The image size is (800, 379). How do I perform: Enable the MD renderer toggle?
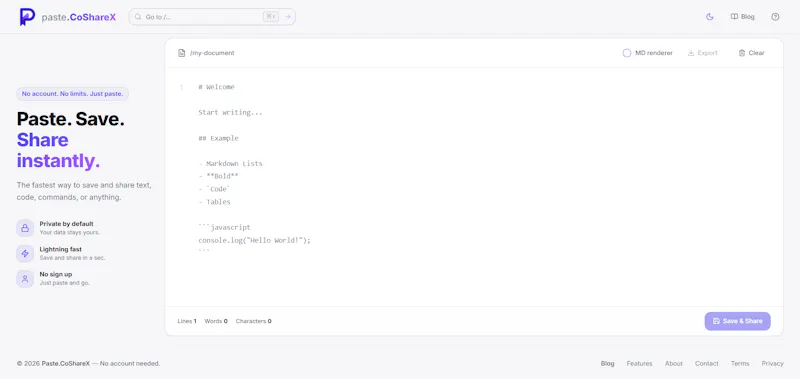click(627, 53)
